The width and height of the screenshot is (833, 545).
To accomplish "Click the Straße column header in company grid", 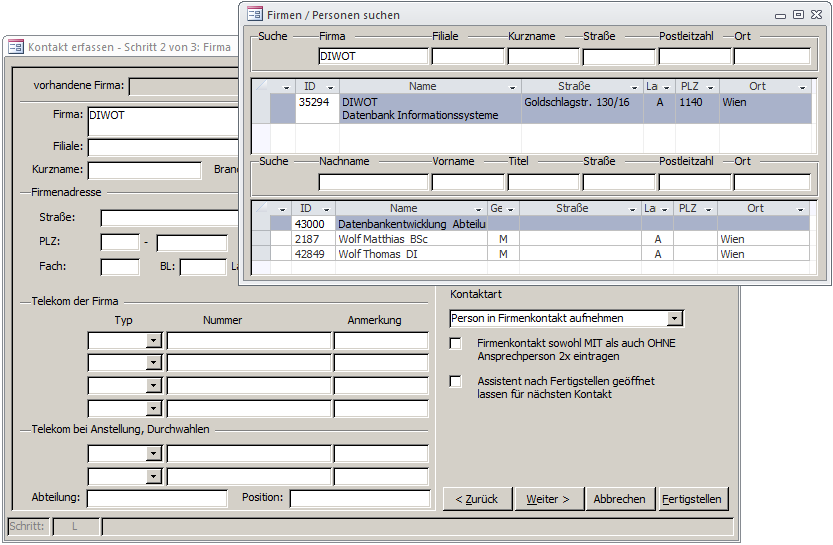I will pyautogui.click(x=582, y=87).
